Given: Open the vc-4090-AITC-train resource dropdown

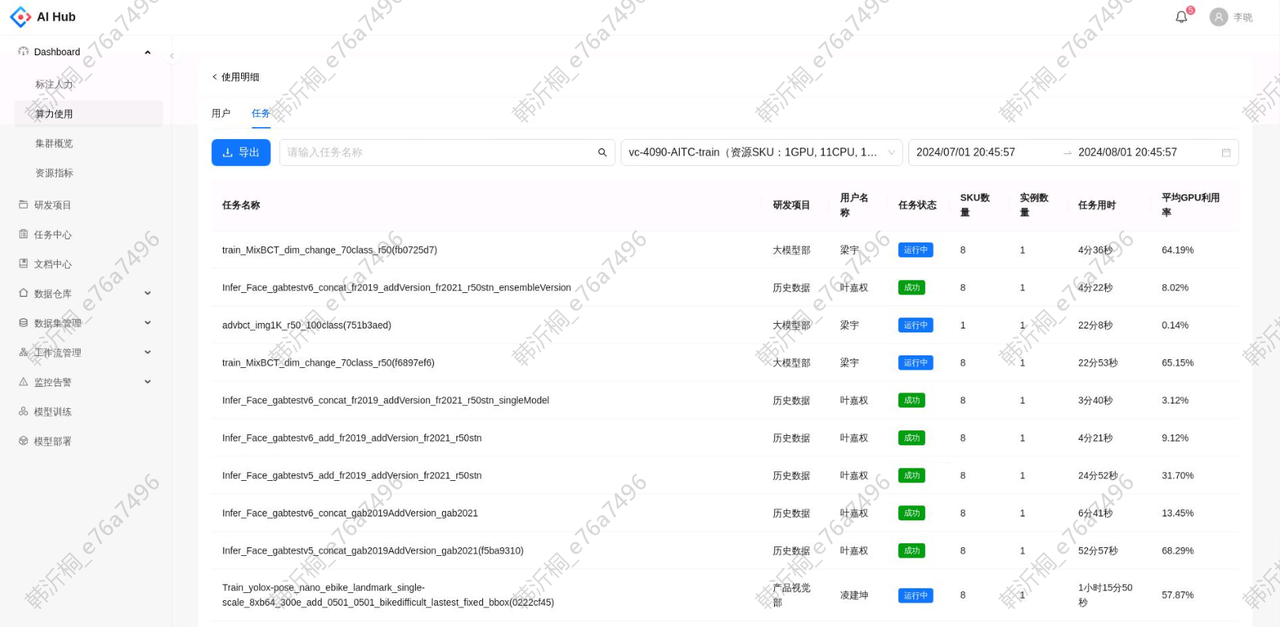Looking at the screenshot, I should 761,153.
